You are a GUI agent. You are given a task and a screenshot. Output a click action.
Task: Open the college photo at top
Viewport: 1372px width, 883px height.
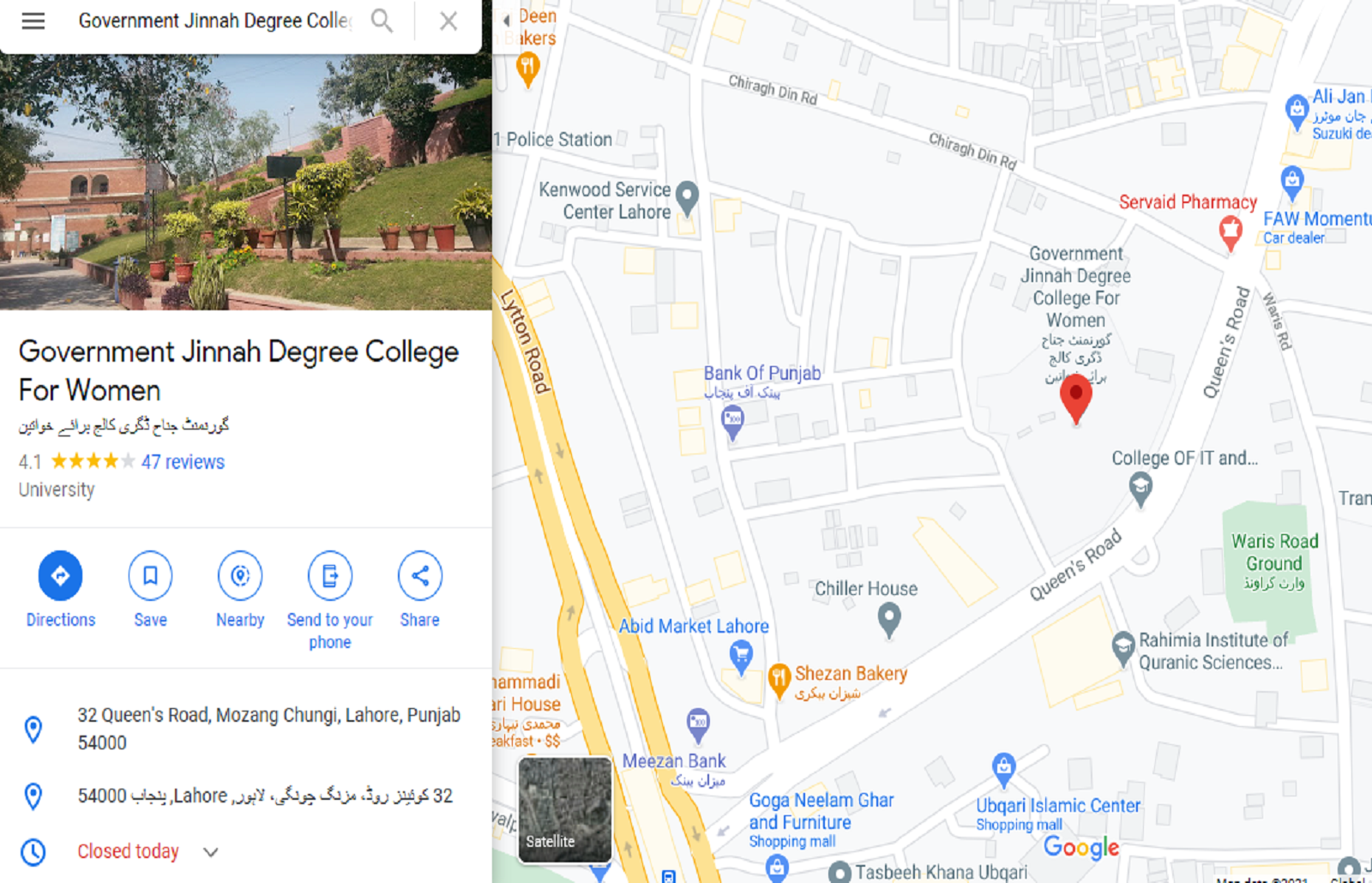tap(246, 182)
